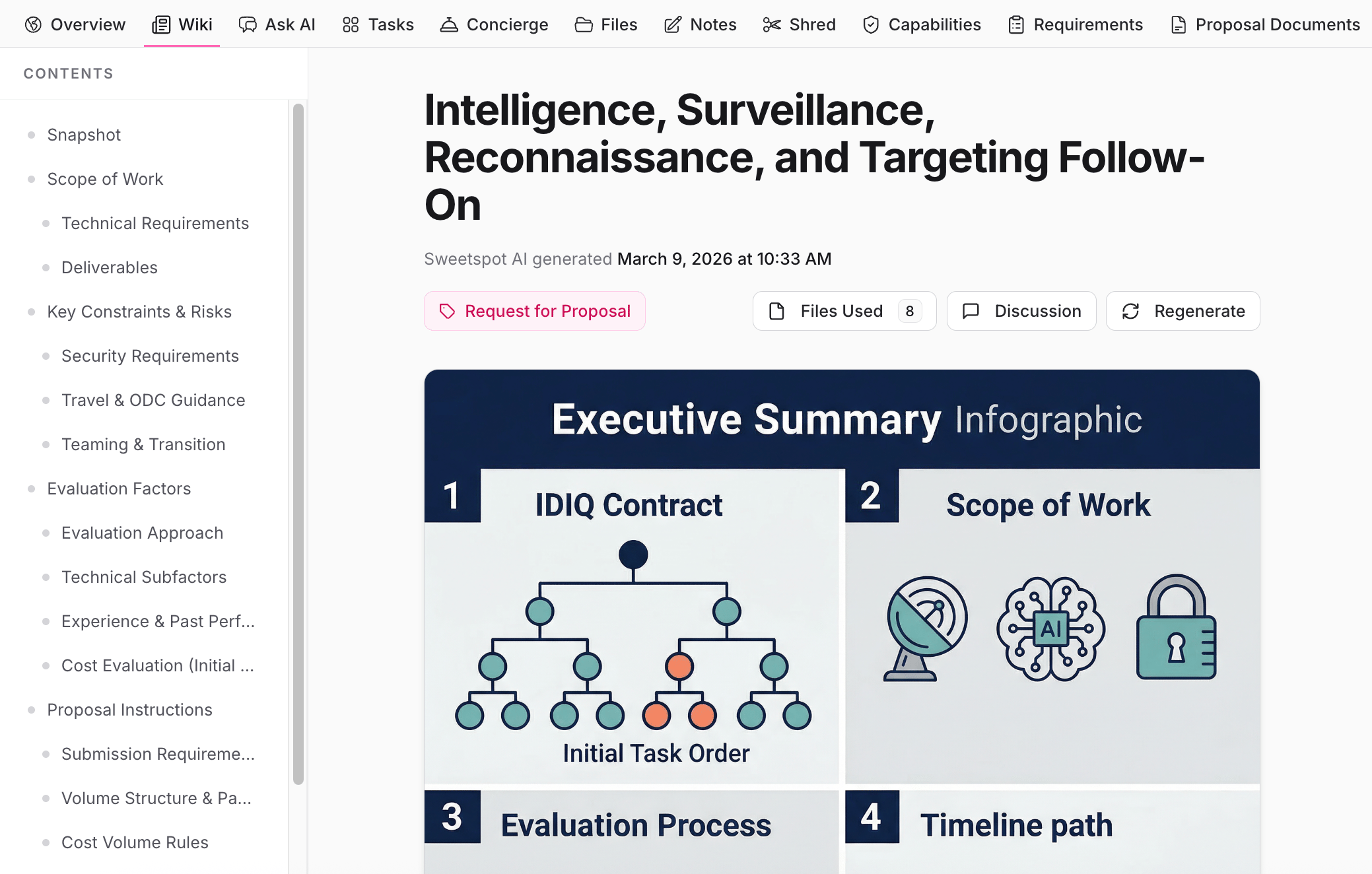Open the Tasks tab
The height and width of the screenshot is (874, 1372).
click(378, 24)
